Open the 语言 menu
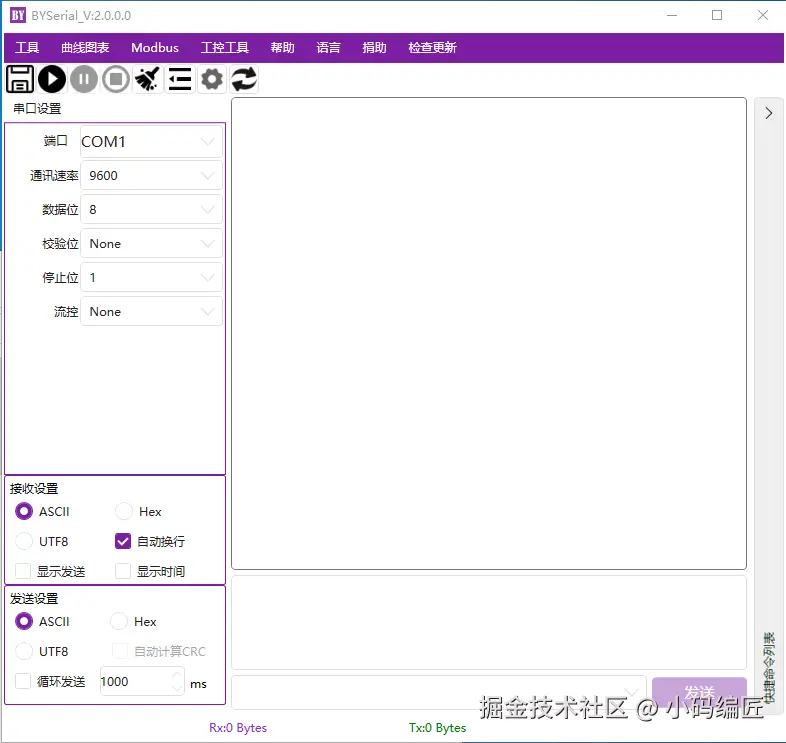This screenshot has height=743, width=786. [x=328, y=48]
